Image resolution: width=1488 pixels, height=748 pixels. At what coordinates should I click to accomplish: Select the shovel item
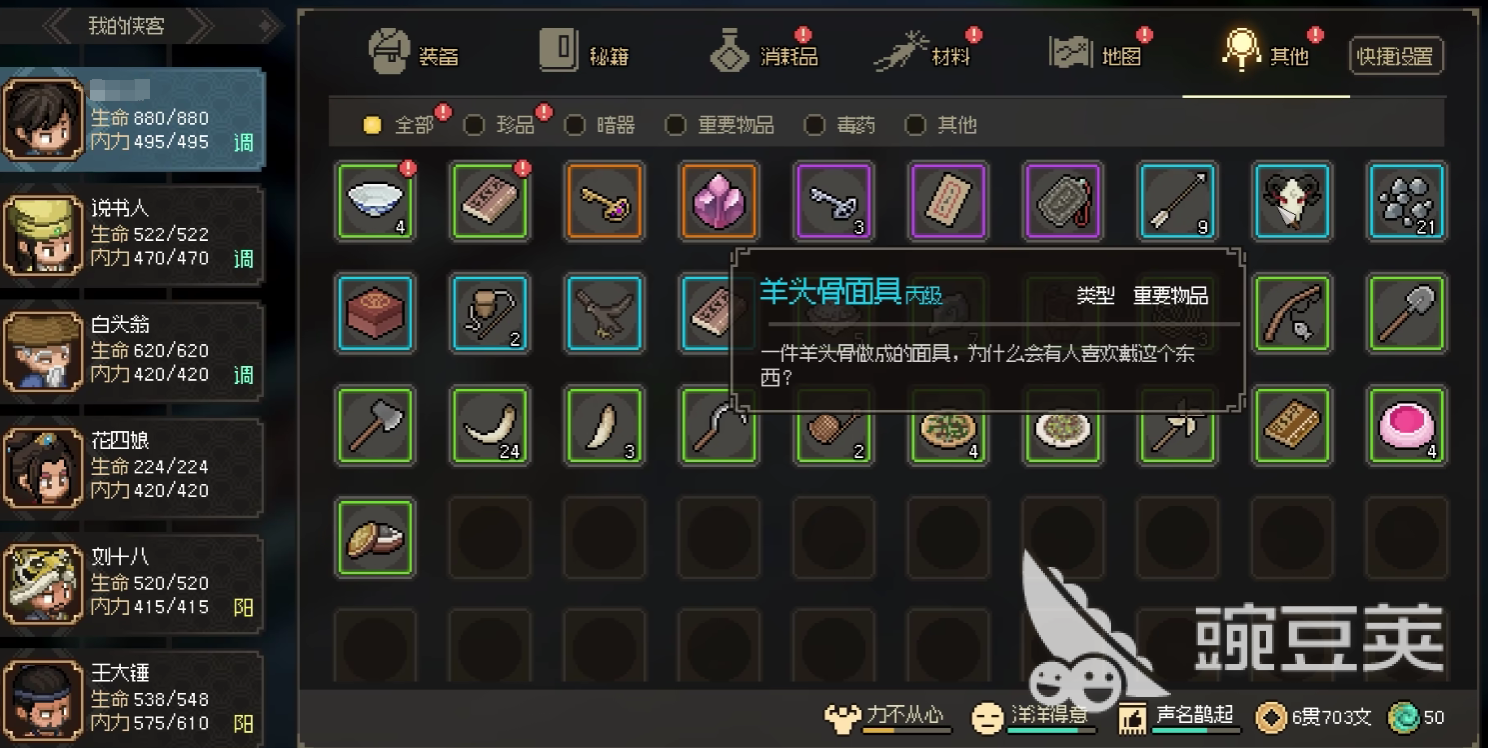(1407, 314)
